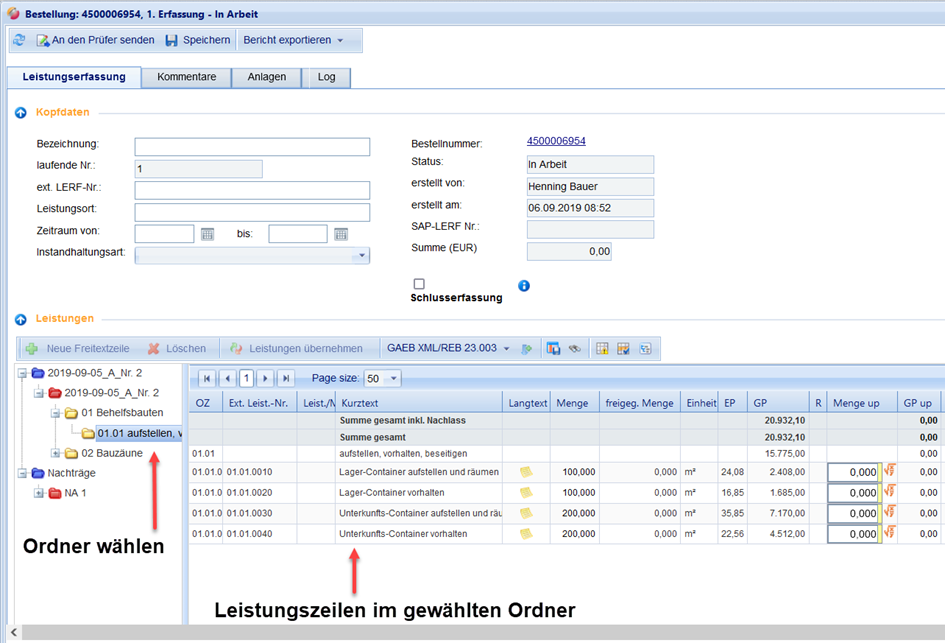Click the calculator icon on row 01.01.0010
This screenshot has height=643, width=945.
coord(887,471)
